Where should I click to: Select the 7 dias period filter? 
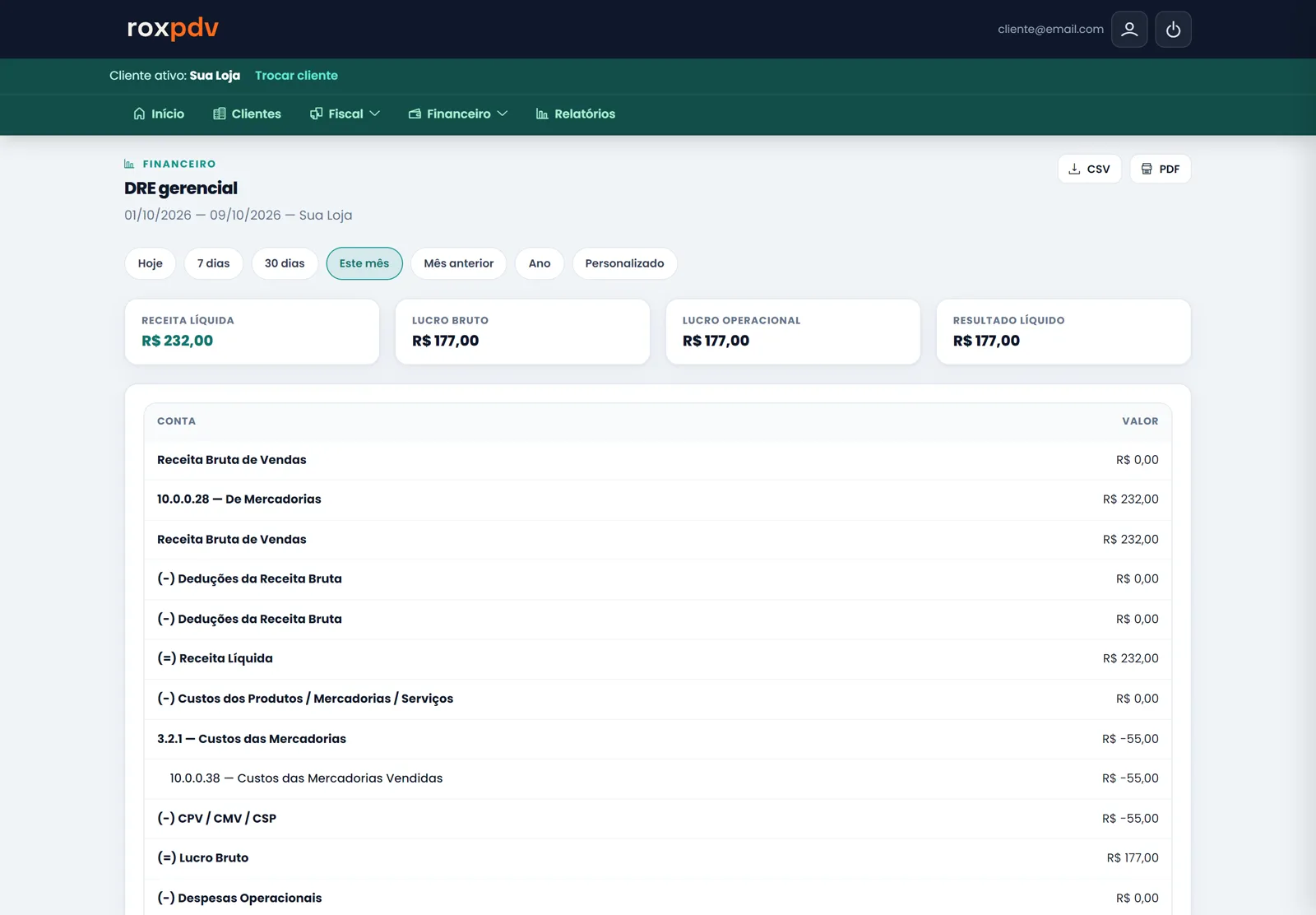pyautogui.click(x=213, y=263)
